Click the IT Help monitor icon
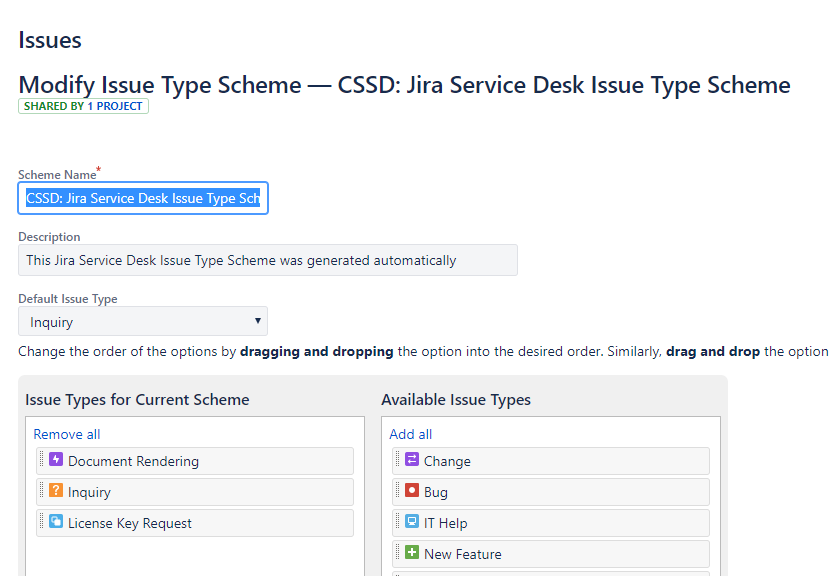 (x=412, y=521)
